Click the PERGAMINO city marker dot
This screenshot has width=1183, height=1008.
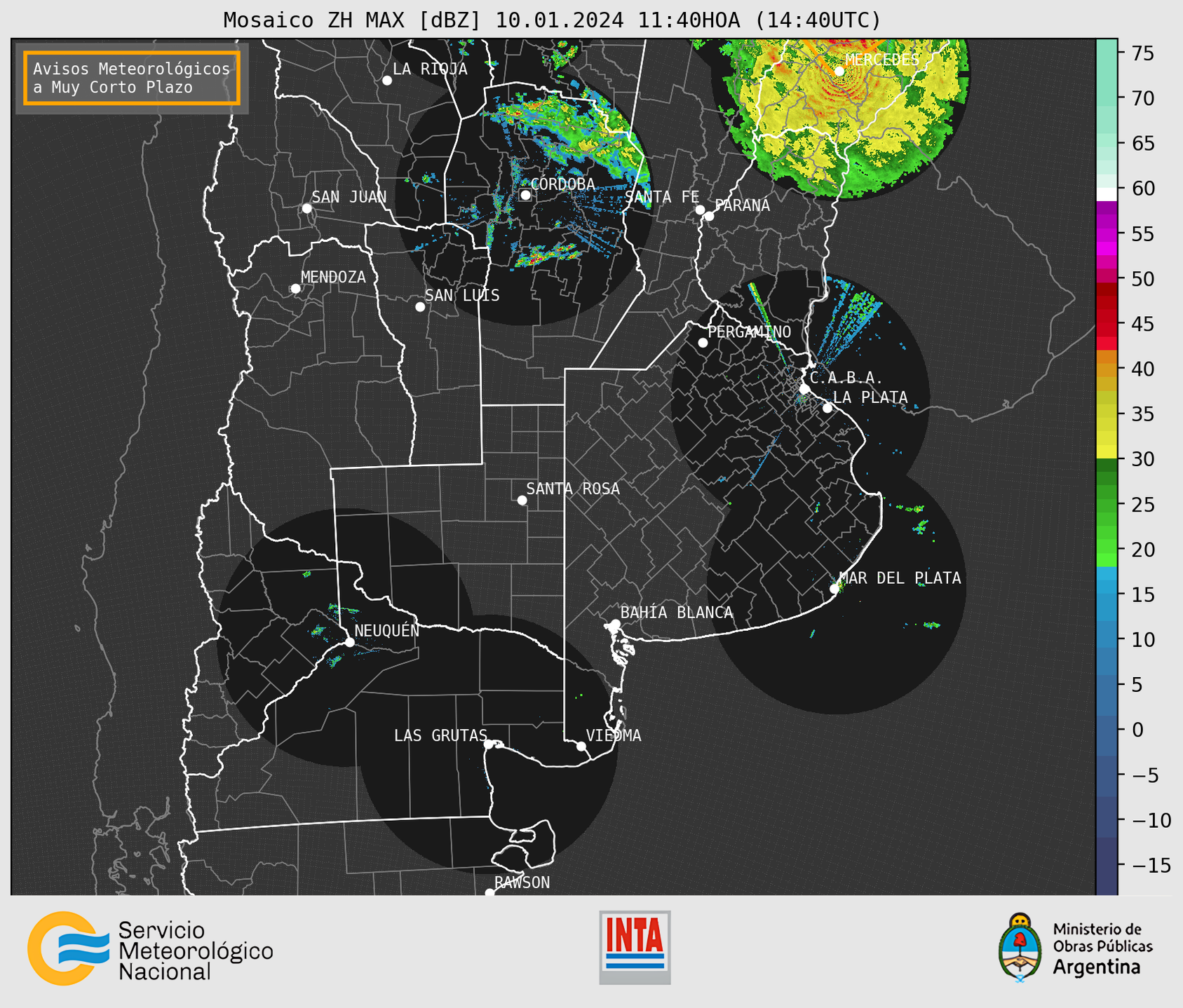(x=703, y=343)
